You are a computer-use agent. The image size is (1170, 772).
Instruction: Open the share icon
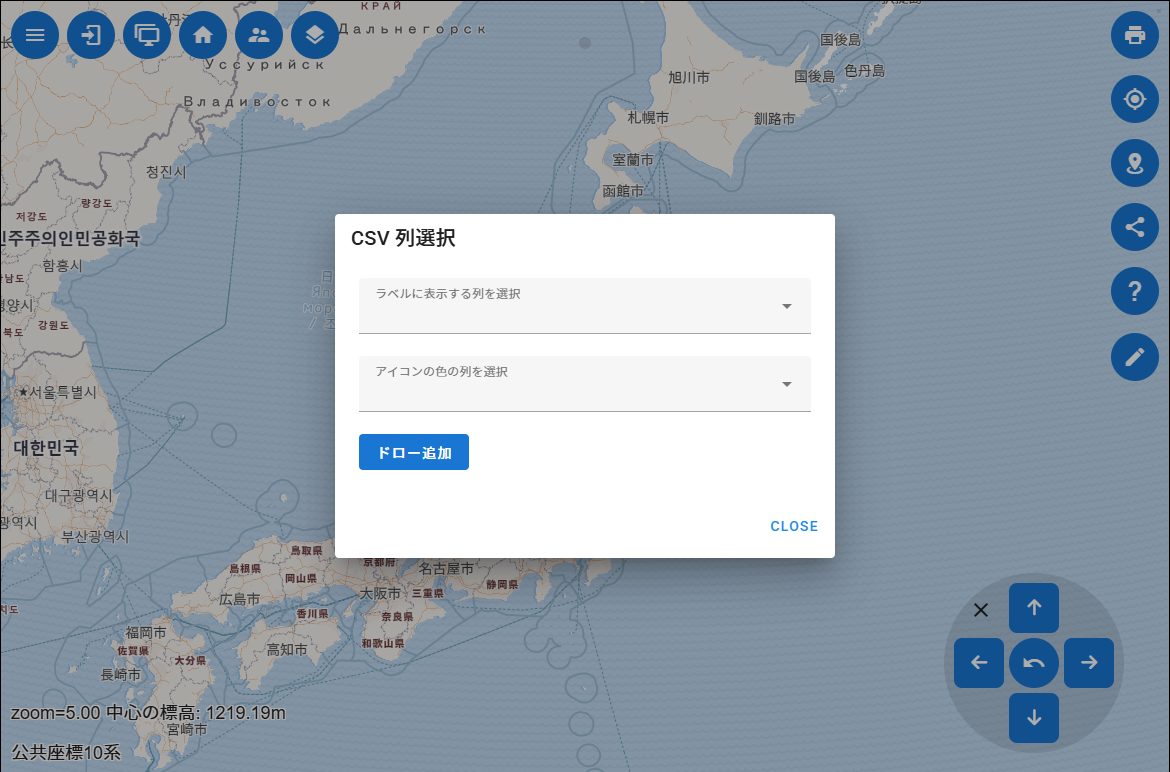click(x=1134, y=227)
